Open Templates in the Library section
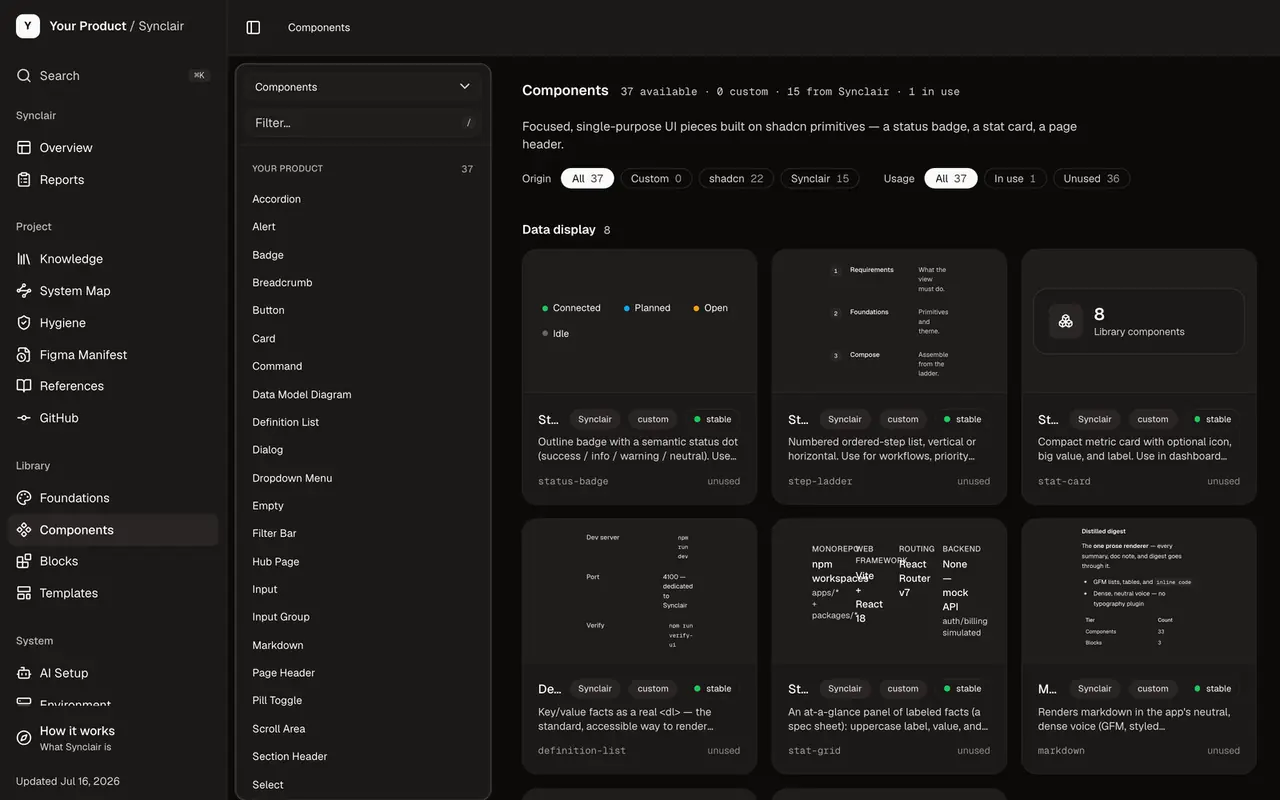This screenshot has width=1280, height=800. click(x=113, y=593)
